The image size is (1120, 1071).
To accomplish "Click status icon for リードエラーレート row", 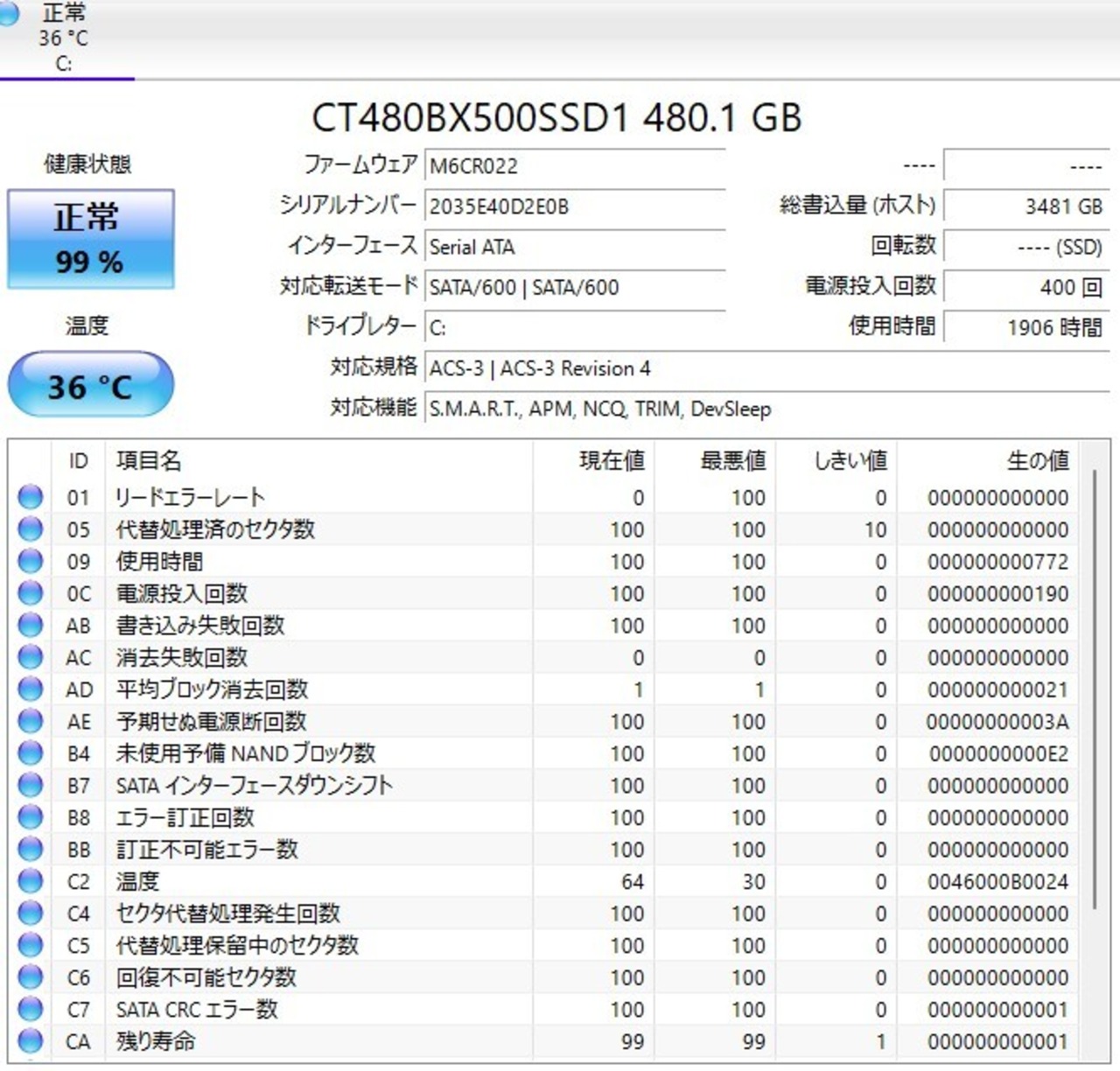I will pyautogui.click(x=31, y=497).
